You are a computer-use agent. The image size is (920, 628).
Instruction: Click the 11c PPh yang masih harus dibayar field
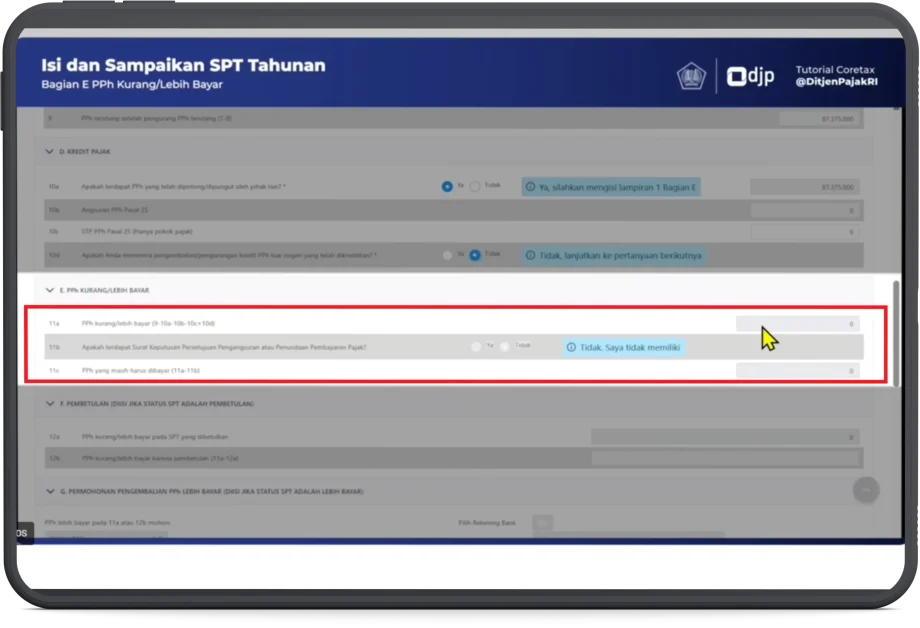coord(797,371)
